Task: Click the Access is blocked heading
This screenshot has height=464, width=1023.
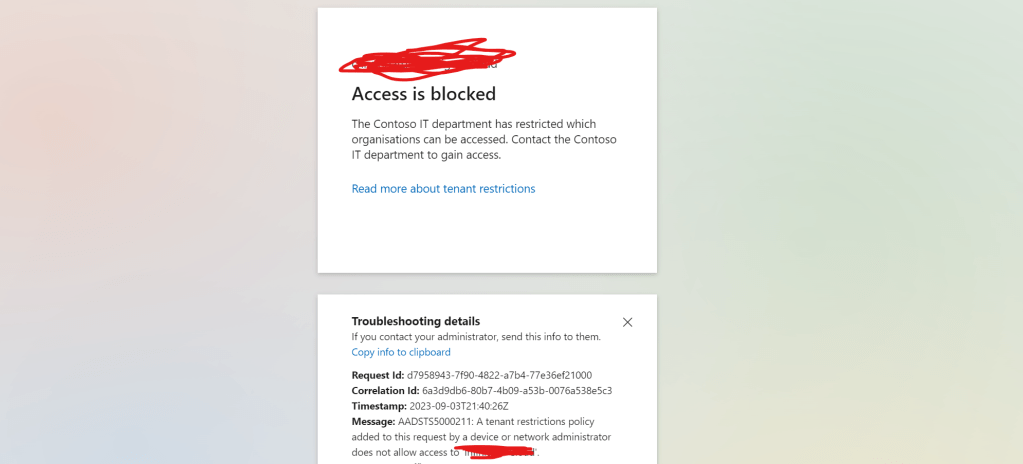Action: [424, 94]
